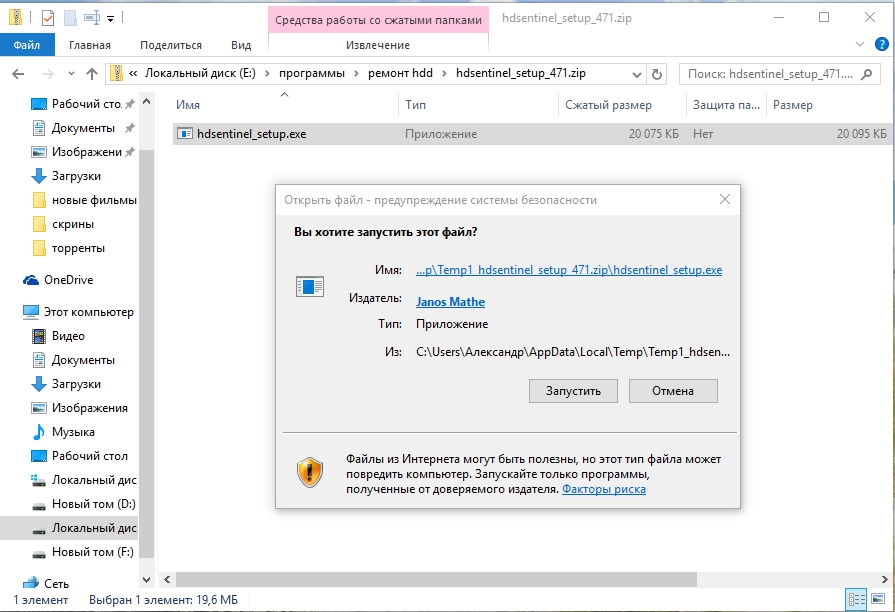Open the Файл menu tab

(27, 45)
